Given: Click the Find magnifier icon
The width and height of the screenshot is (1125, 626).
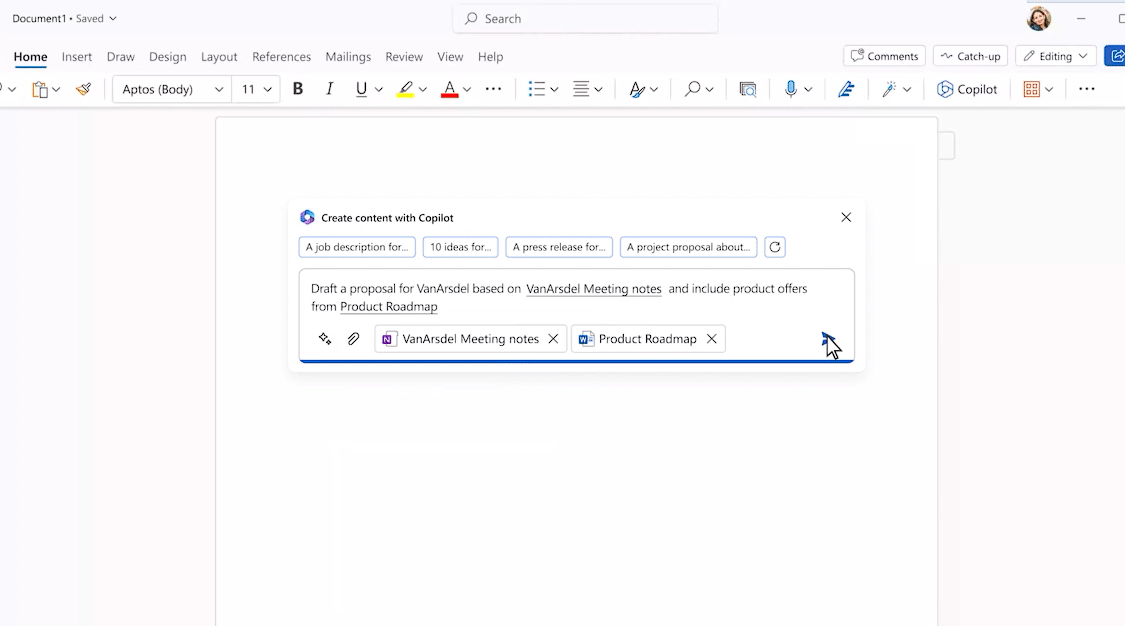Looking at the screenshot, I should [692, 89].
